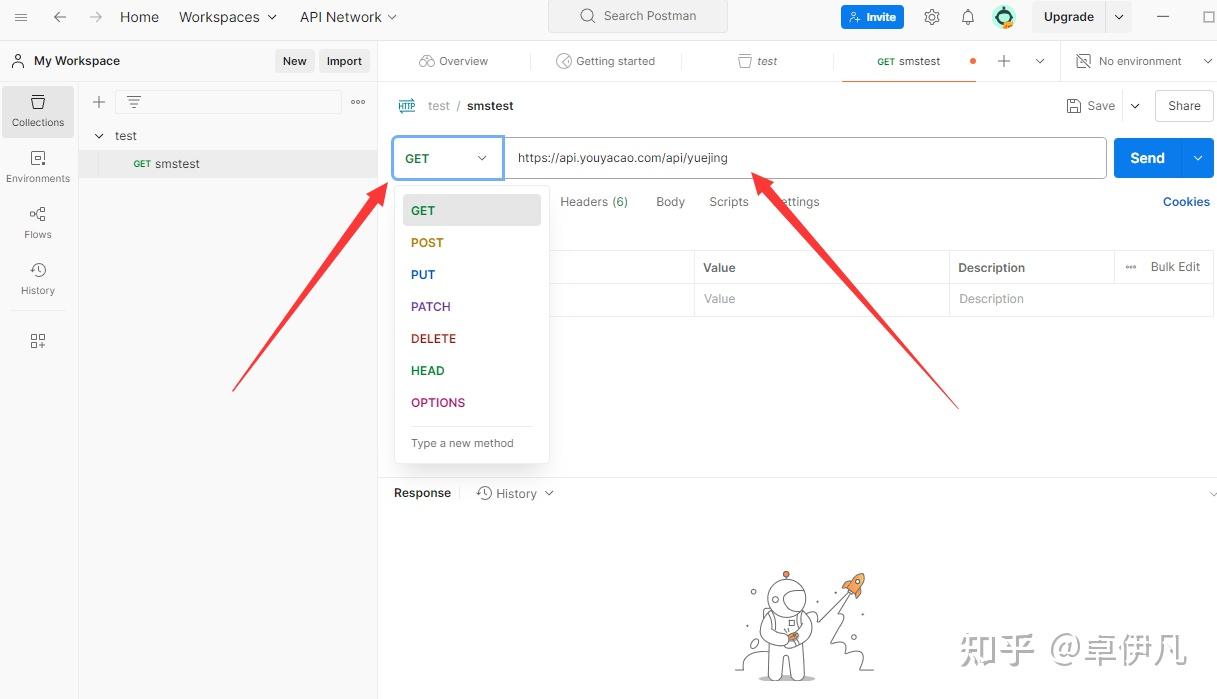Open the settings gear icon
The width and height of the screenshot is (1217, 699).
pos(932,17)
